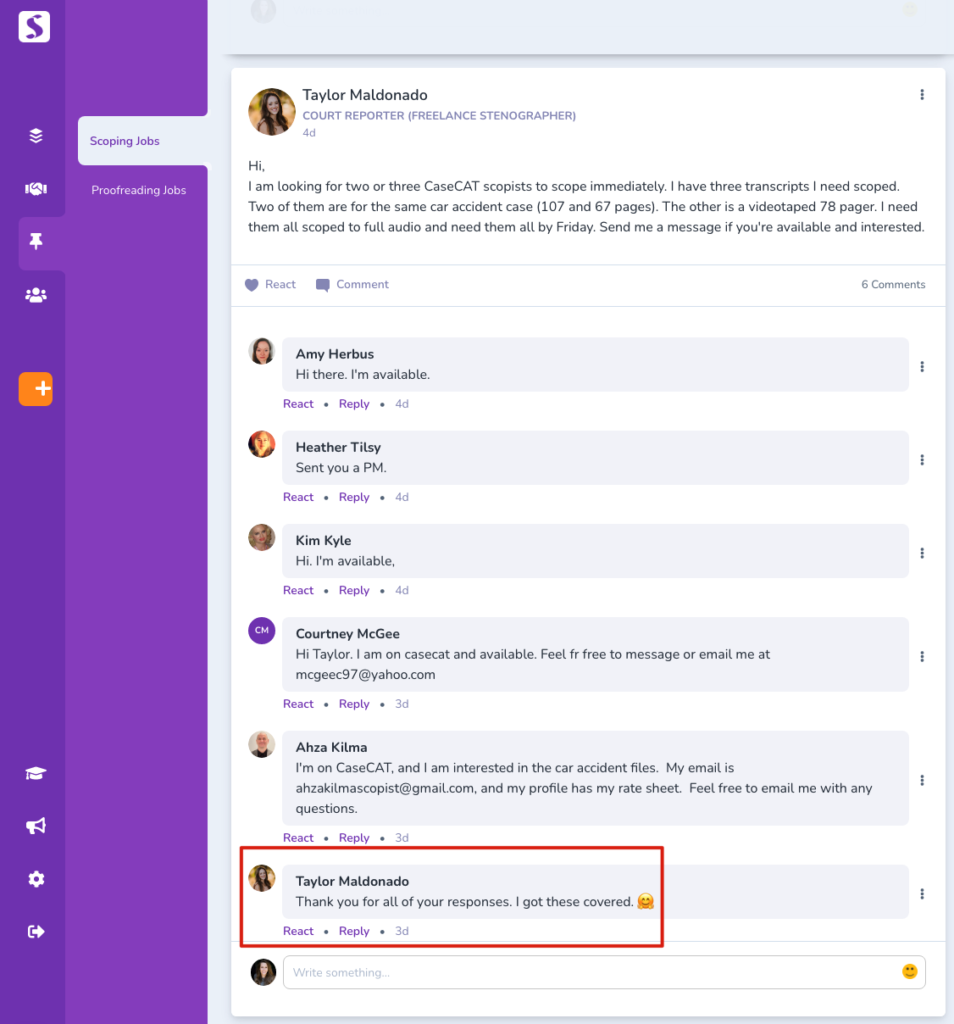Open Amy Herbus's avatar
The image size is (954, 1024).
click(x=262, y=351)
